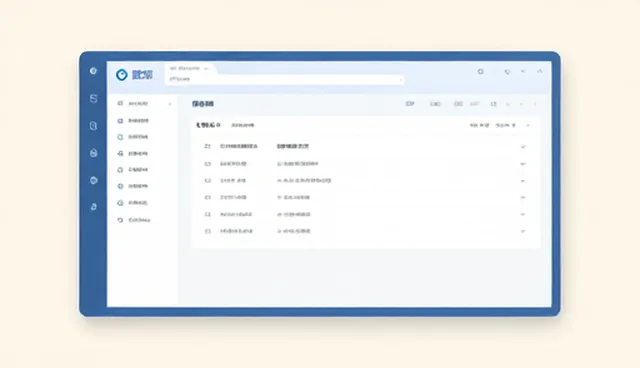This screenshot has height=368, width=640.
Task: Expand the second list row using its right chevron
Action: click(x=523, y=164)
